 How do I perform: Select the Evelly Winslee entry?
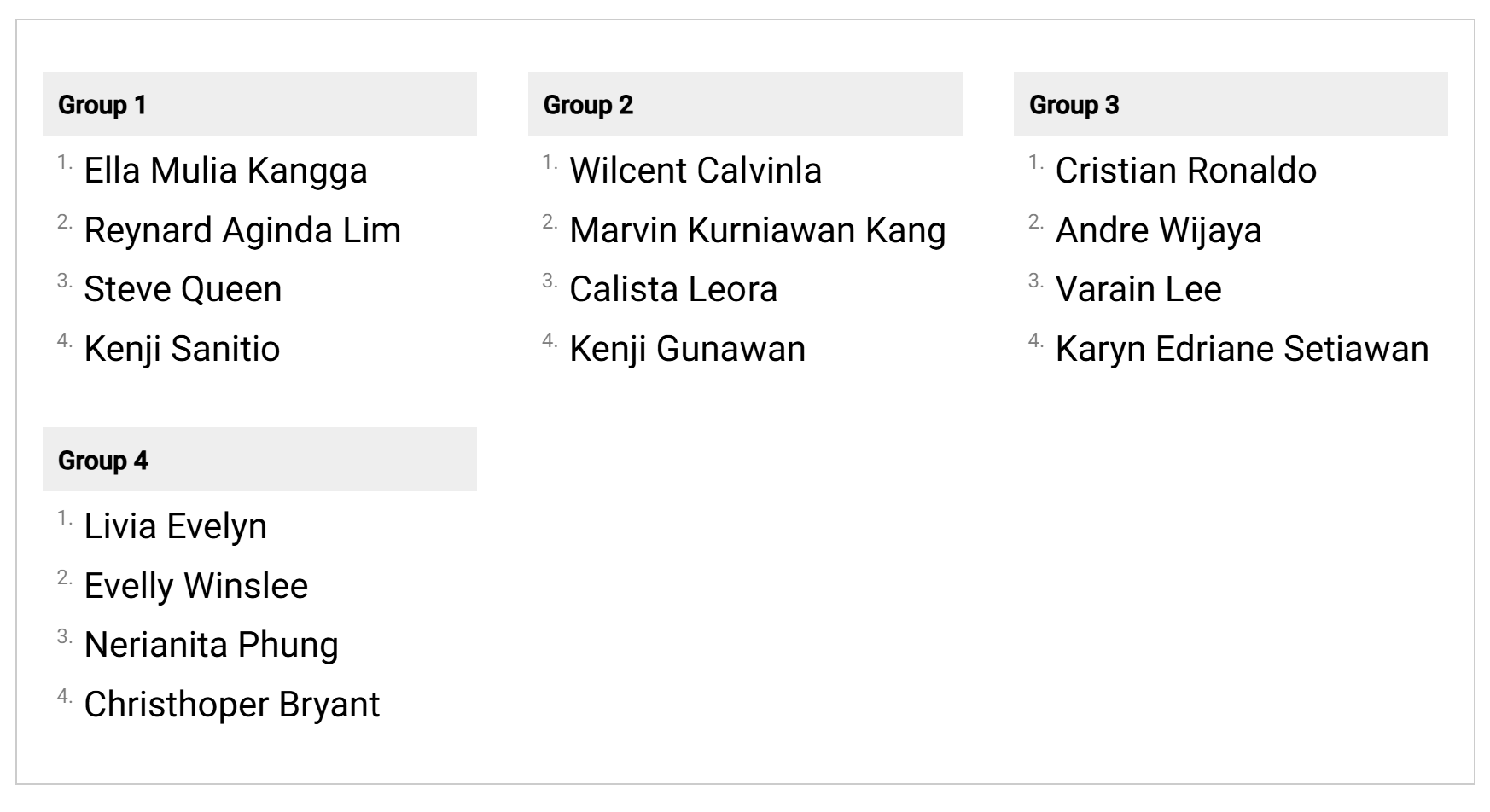click(x=195, y=586)
